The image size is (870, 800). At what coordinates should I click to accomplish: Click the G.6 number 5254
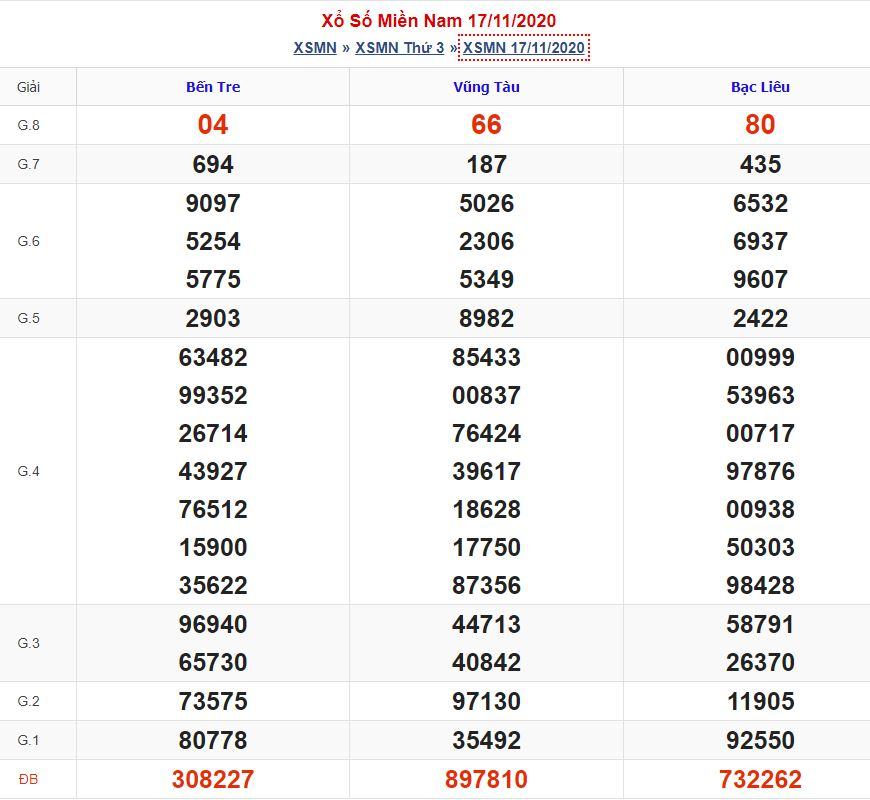point(213,242)
